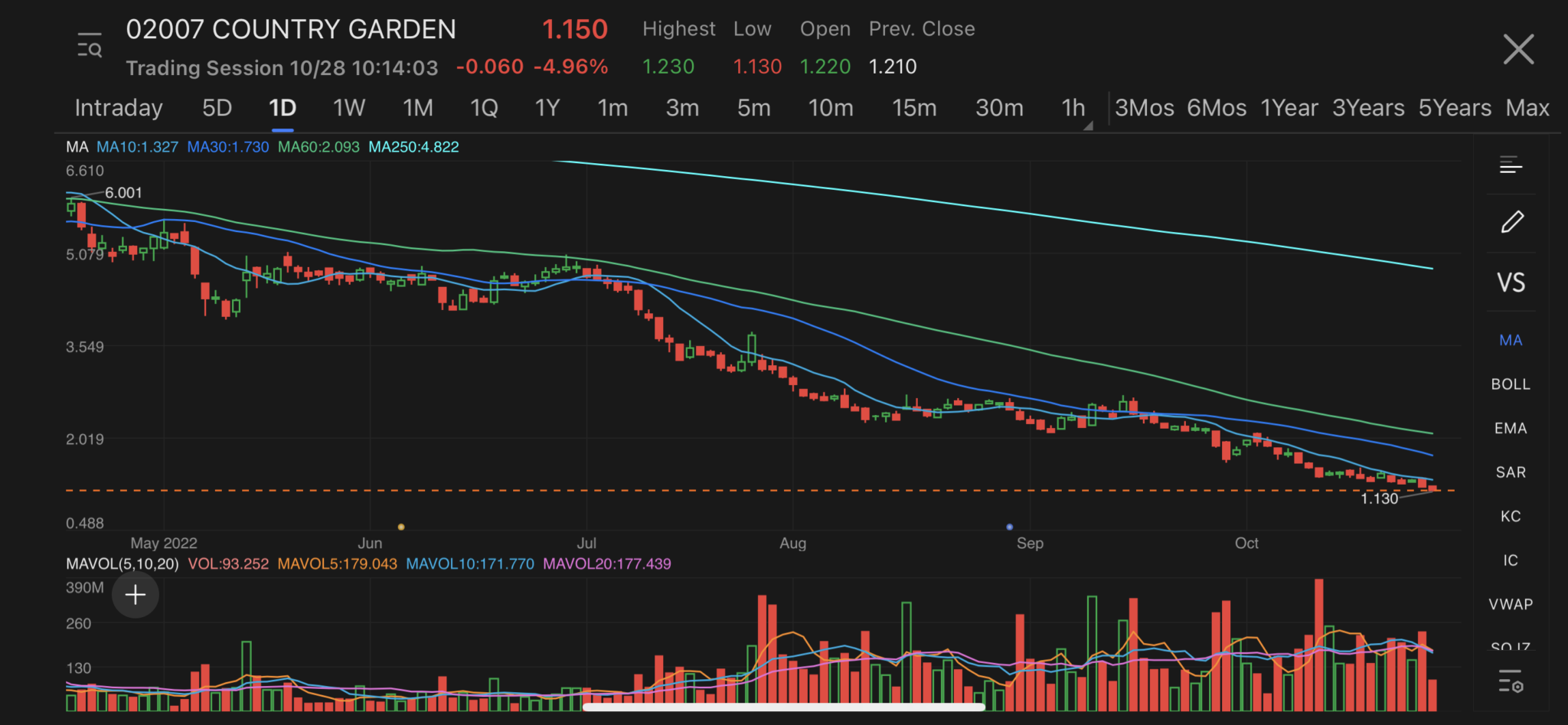Open the stock search list icon
The width and height of the screenshot is (1568, 725).
click(90, 46)
